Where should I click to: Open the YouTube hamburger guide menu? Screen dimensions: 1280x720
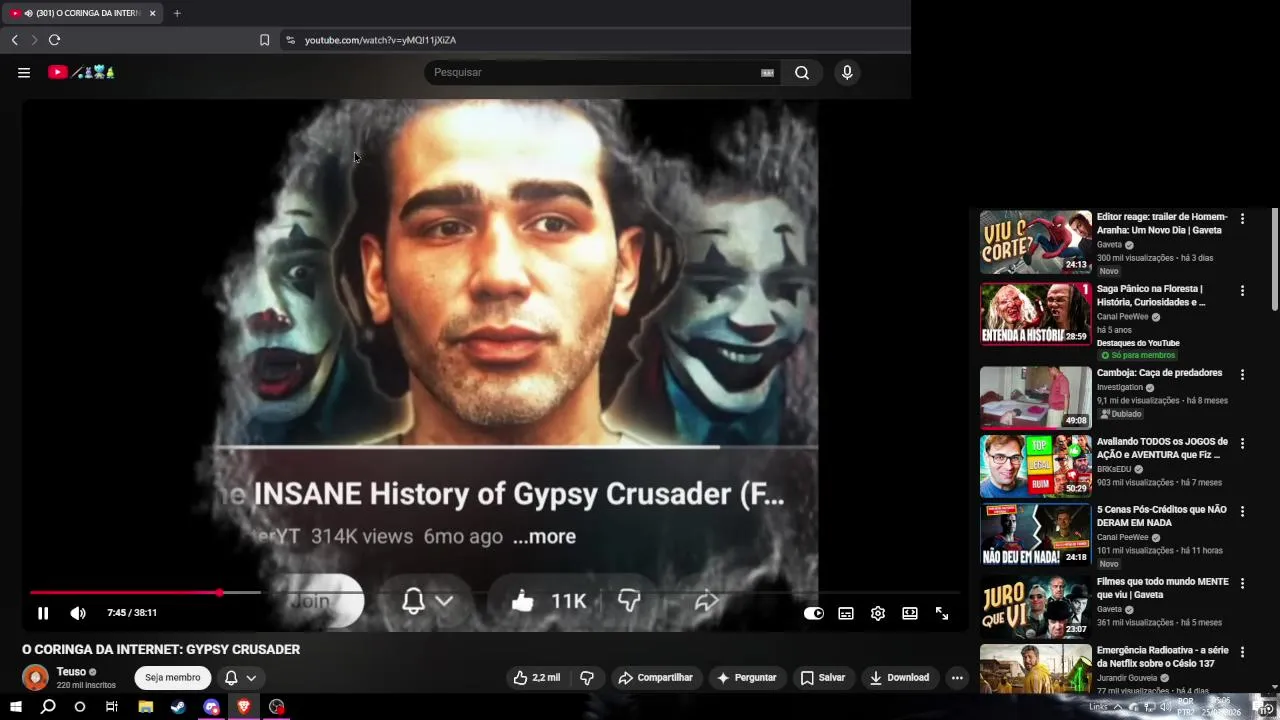[x=24, y=72]
